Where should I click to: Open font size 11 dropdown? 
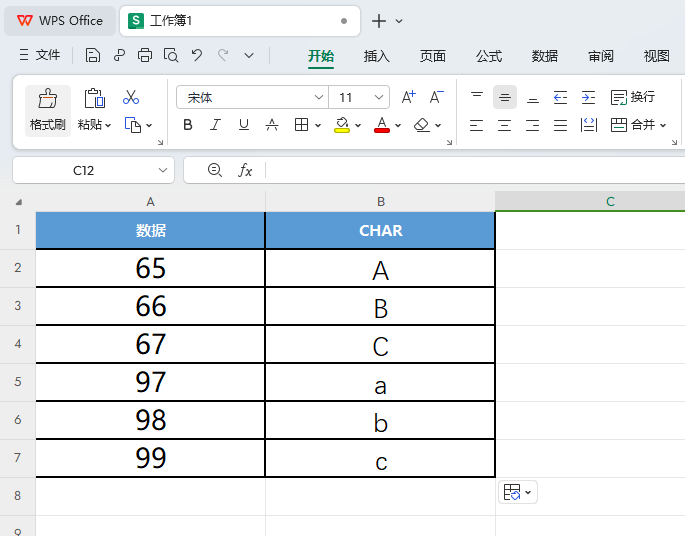[x=379, y=97]
